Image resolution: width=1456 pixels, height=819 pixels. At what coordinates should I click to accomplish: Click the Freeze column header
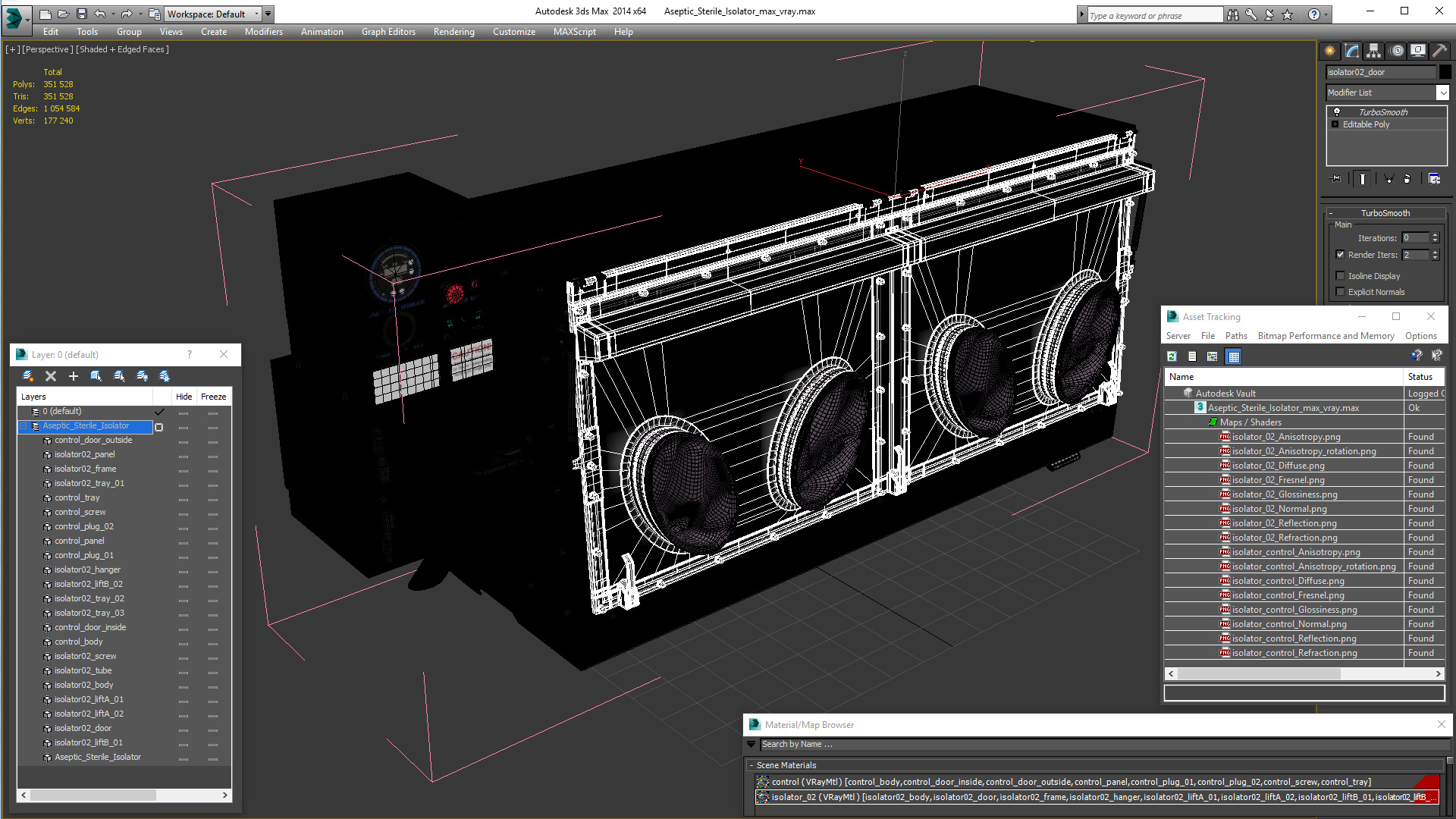click(x=213, y=397)
